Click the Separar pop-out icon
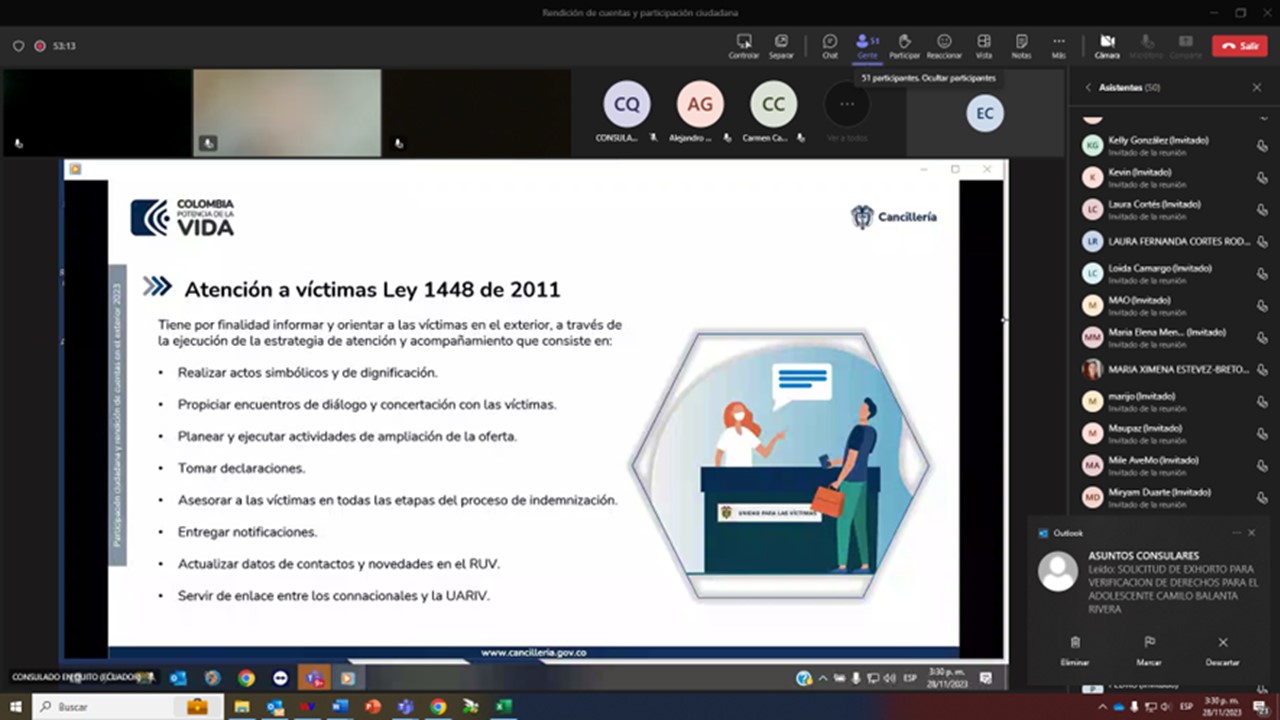Screen dimensions: 1280x720 click(781, 46)
